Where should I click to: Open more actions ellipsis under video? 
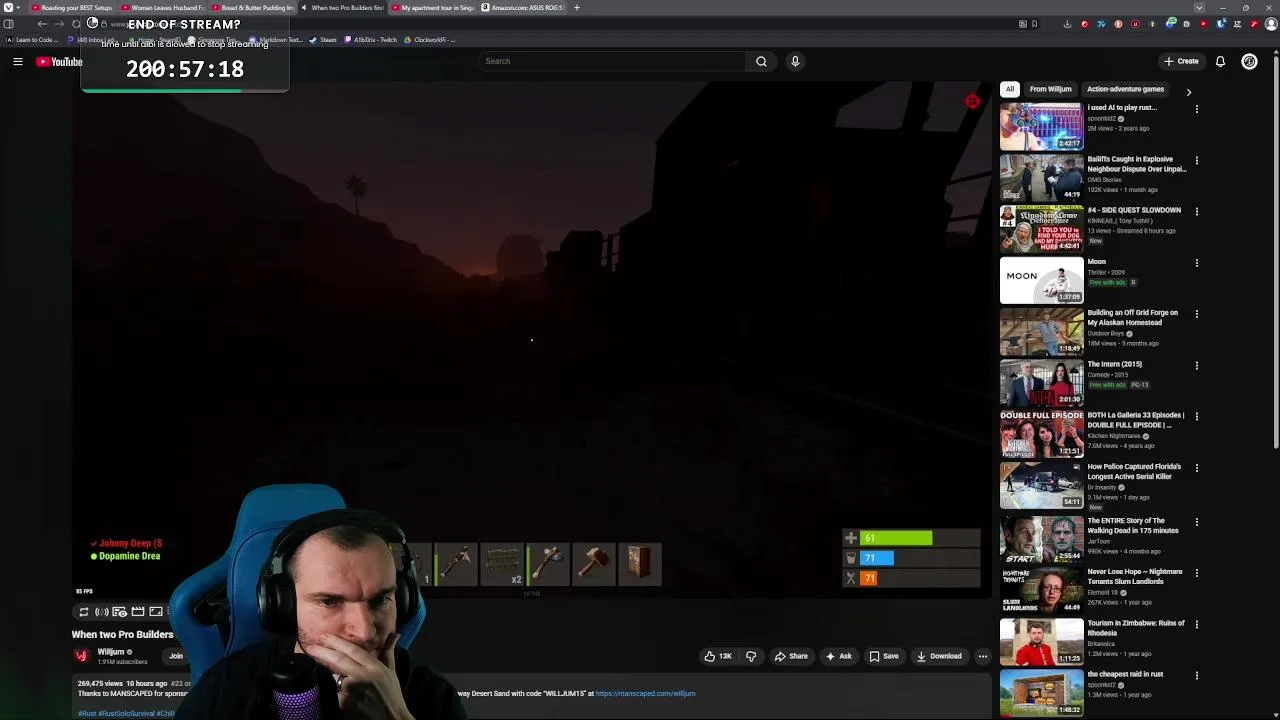click(x=983, y=656)
